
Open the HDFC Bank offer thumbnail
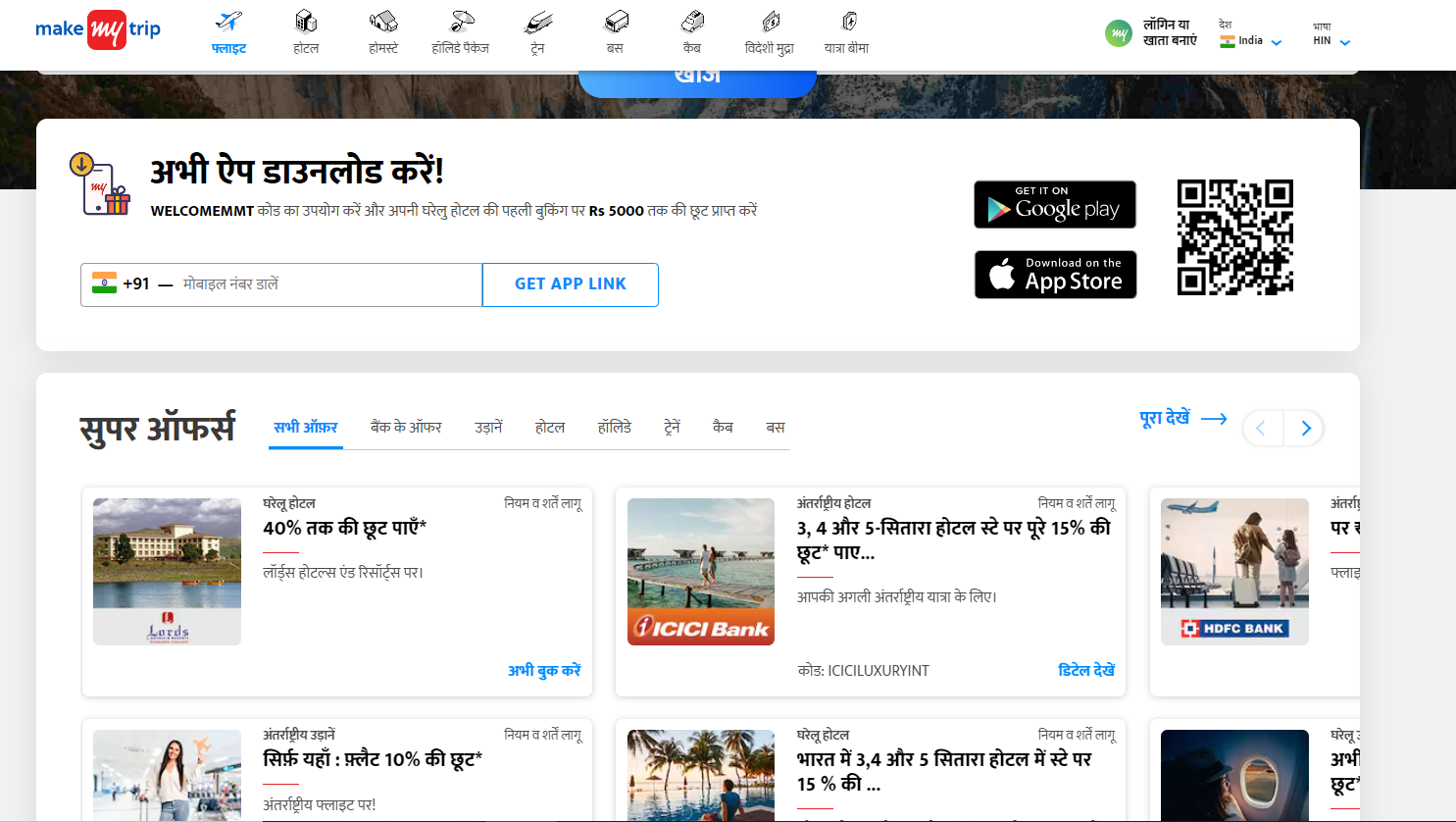(1234, 572)
